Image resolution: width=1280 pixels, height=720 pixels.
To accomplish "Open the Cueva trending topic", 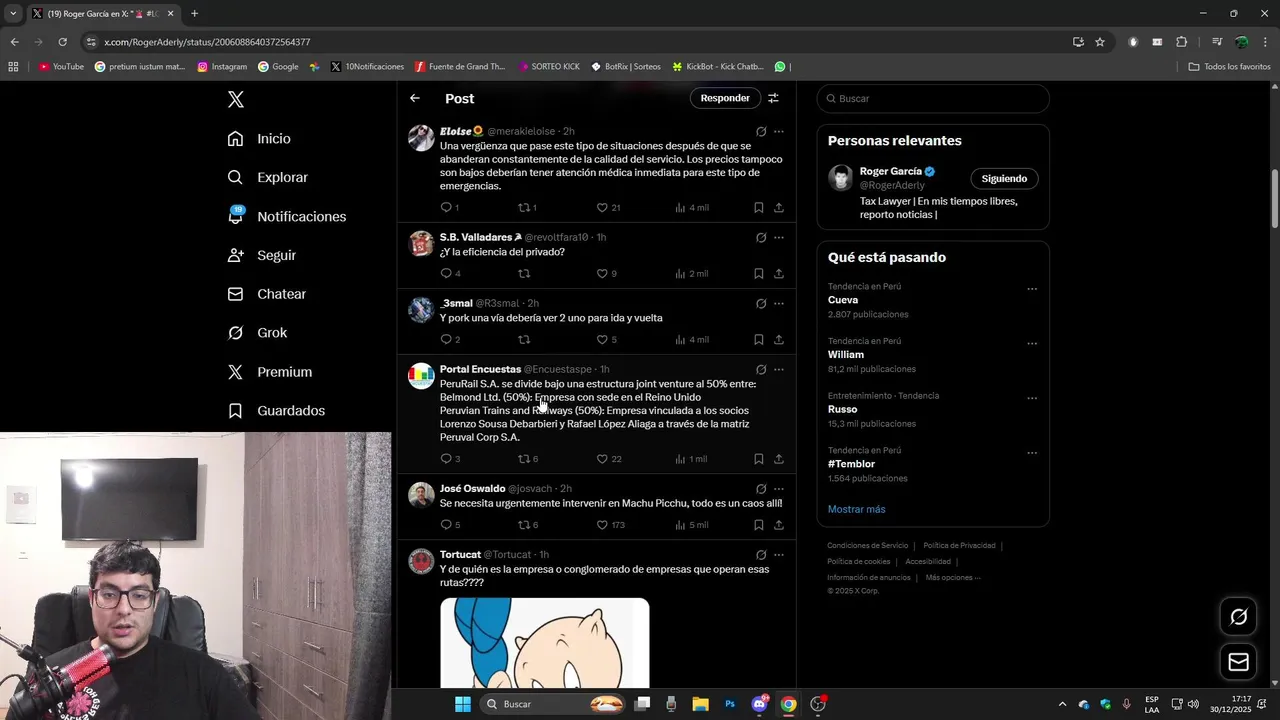I will tap(843, 300).
